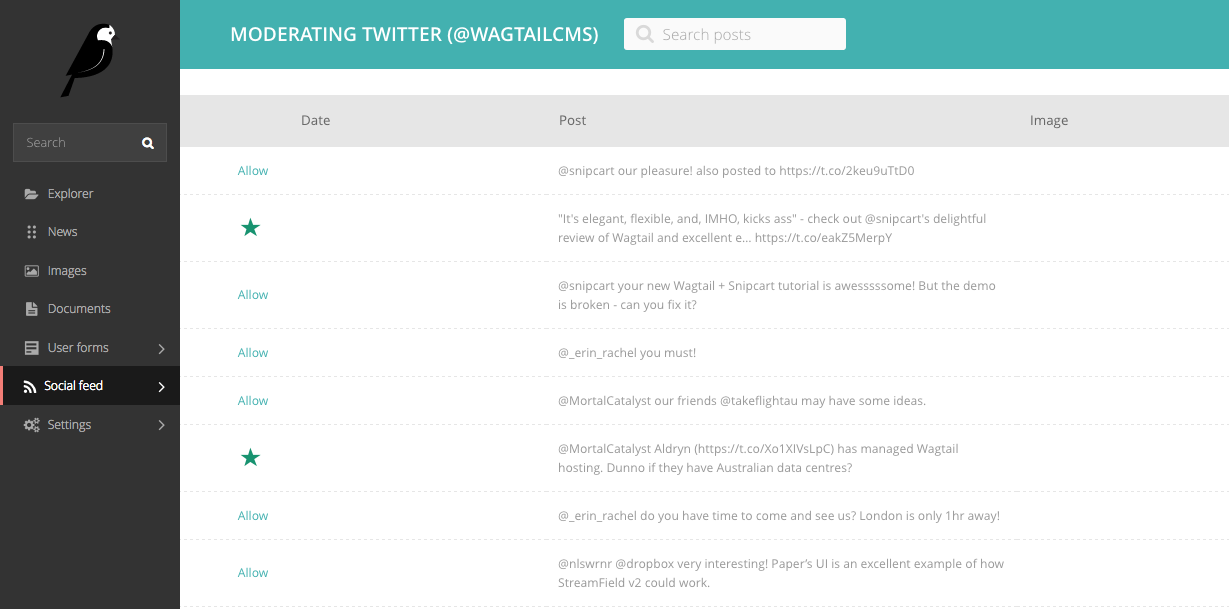Viewport: 1229px width, 609px height.
Task: Click the Images picture icon
Action: tap(31, 271)
